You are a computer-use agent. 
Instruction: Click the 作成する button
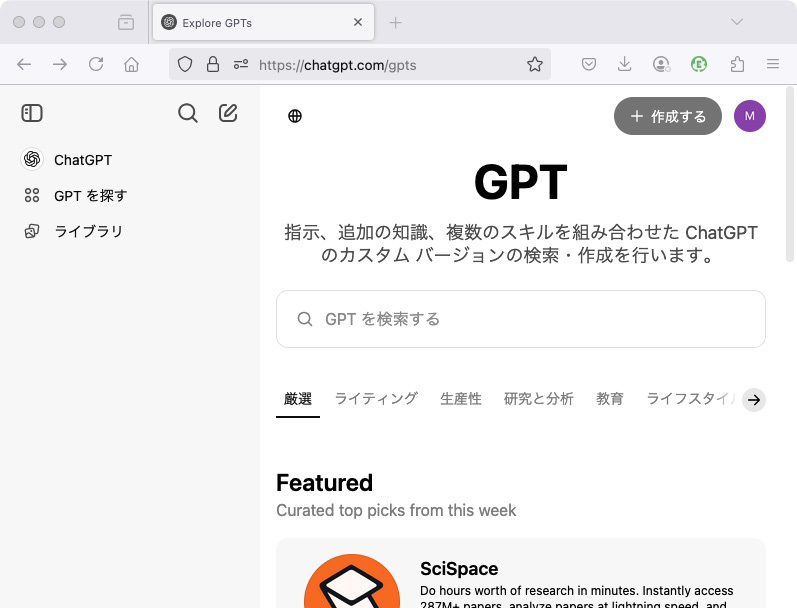667,116
